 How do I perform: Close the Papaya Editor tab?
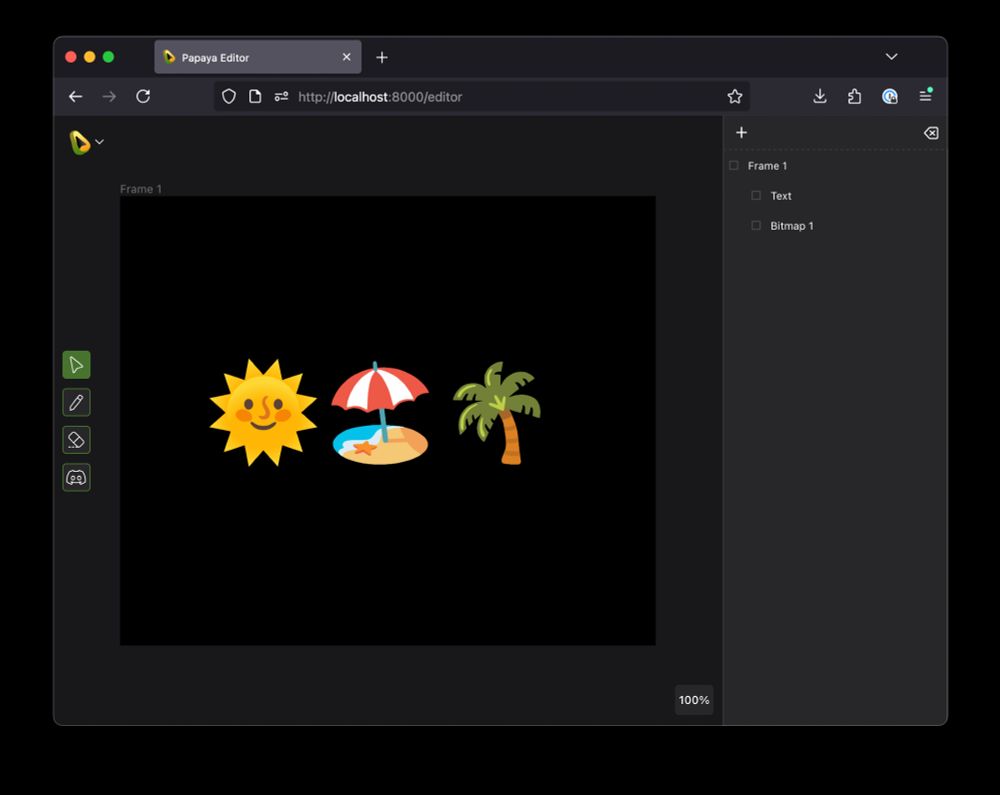[346, 57]
